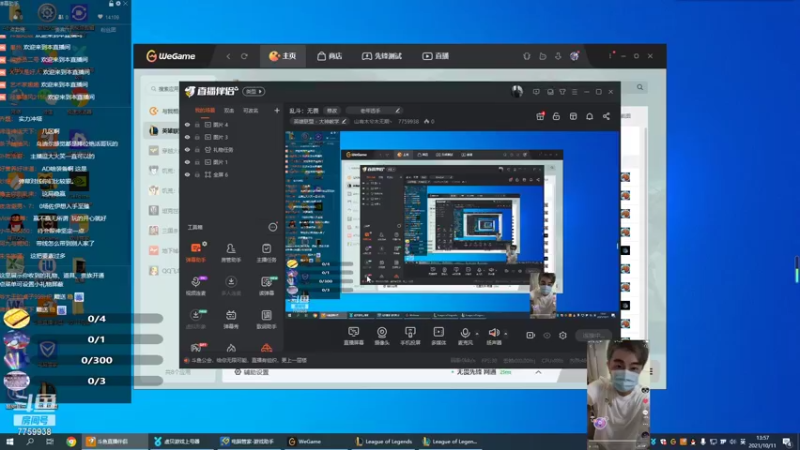This screenshot has width=800, height=450.
Task: Click the search magnifier in WeGame window
Action: point(640,87)
